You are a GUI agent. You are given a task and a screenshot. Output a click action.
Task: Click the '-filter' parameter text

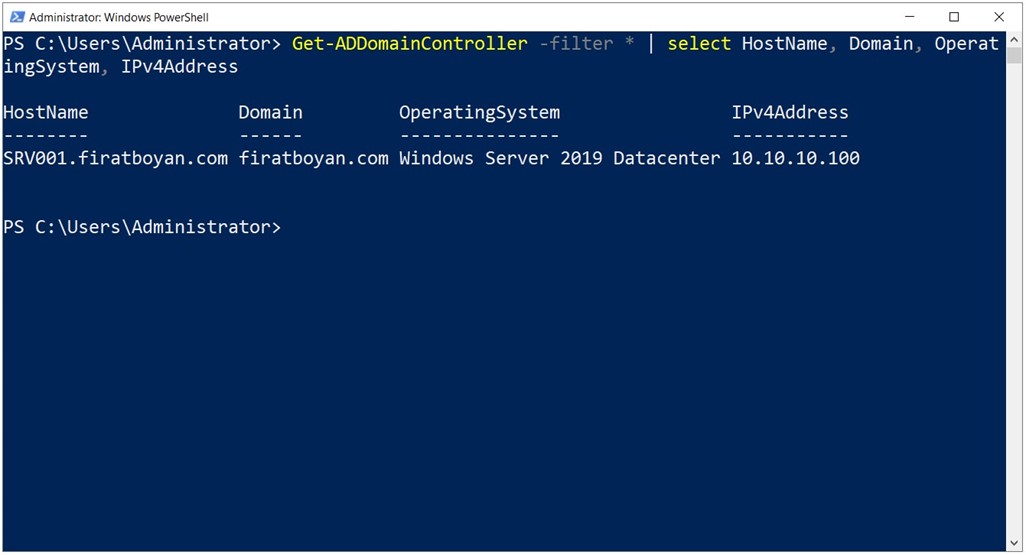click(576, 44)
